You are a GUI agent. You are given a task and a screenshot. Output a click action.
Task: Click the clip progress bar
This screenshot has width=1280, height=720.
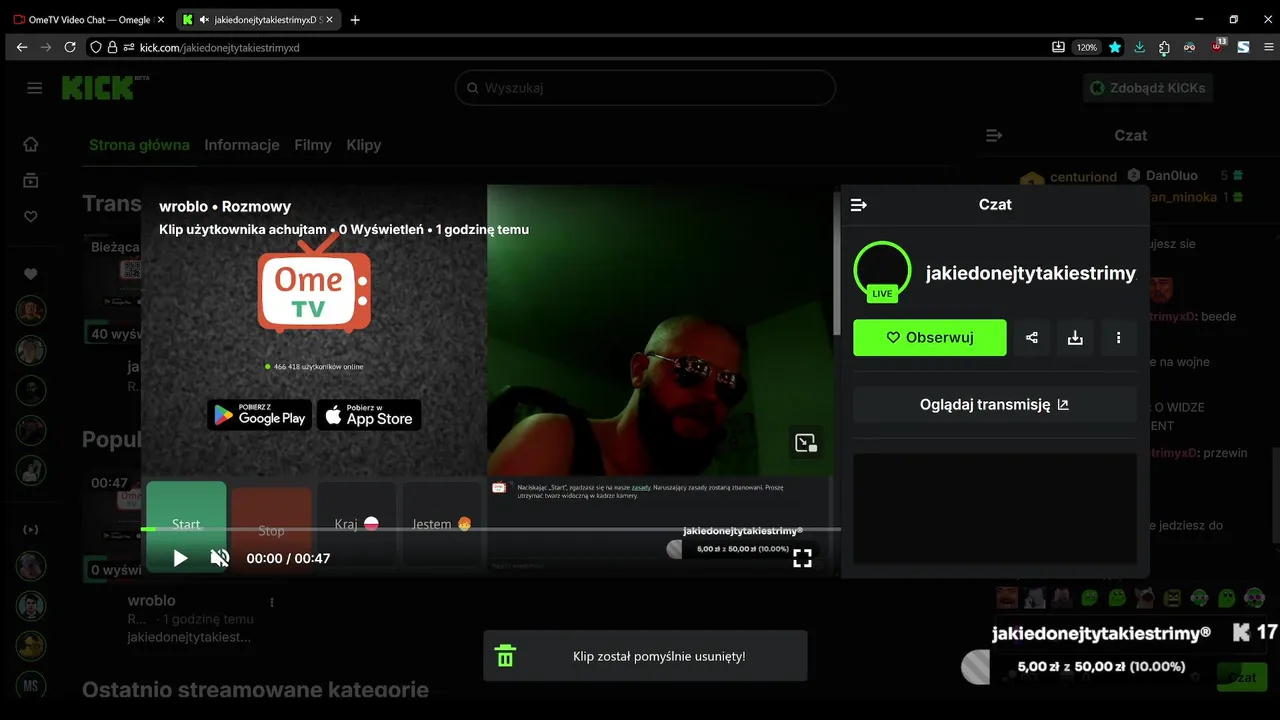(x=490, y=528)
